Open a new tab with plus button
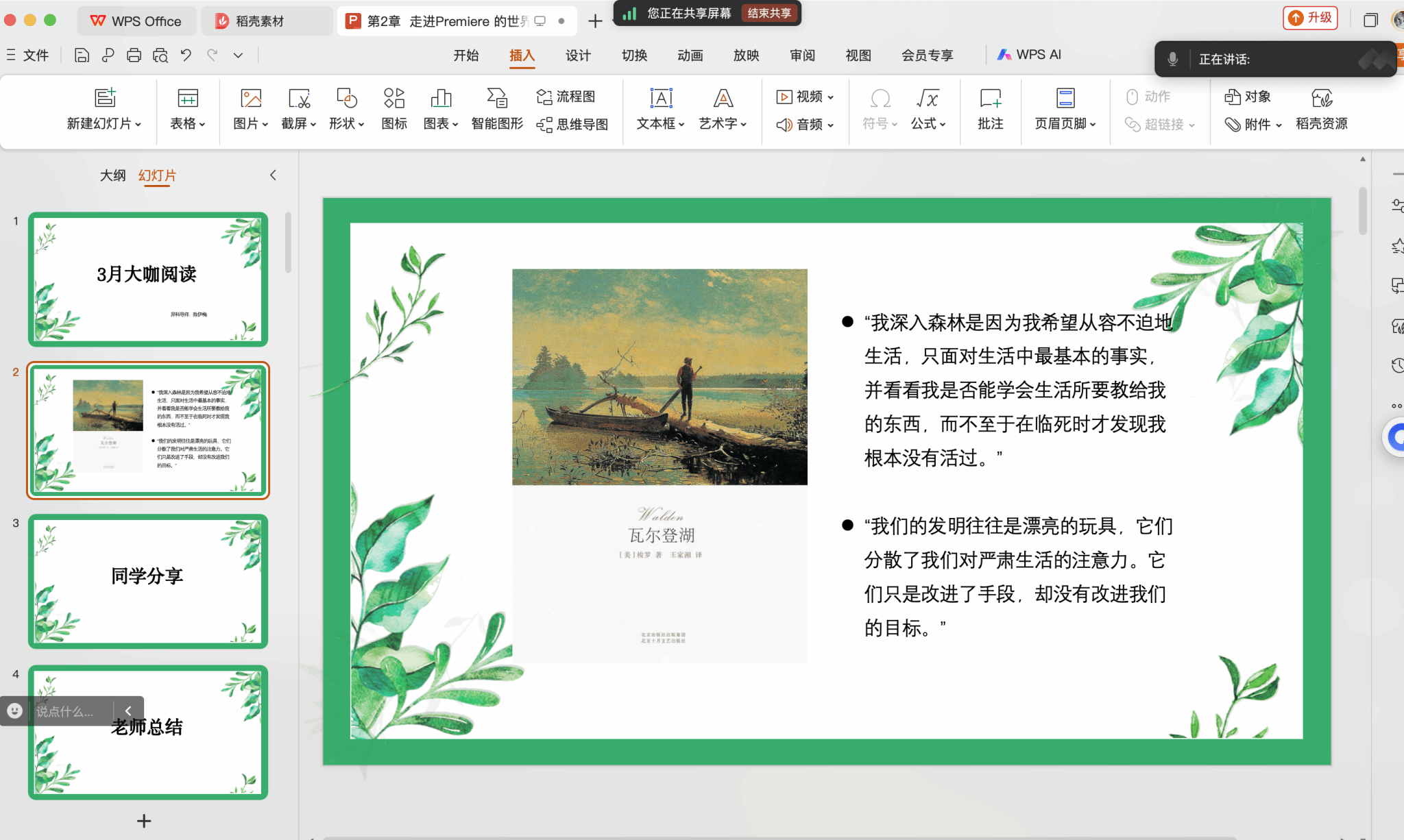This screenshot has height=840, width=1404. click(x=595, y=21)
